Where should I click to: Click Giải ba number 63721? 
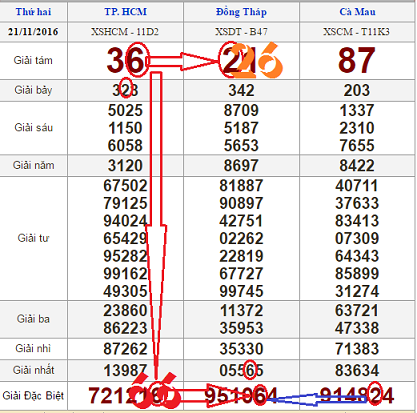click(x=357, y=310)
